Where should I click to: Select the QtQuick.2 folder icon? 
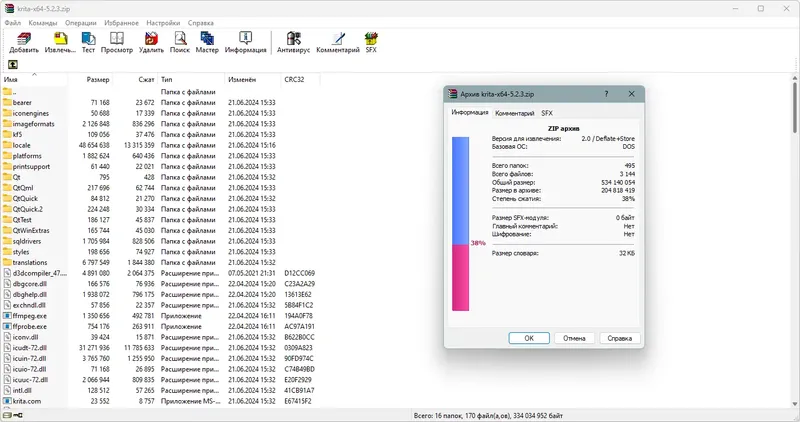[x=7, y=209]
